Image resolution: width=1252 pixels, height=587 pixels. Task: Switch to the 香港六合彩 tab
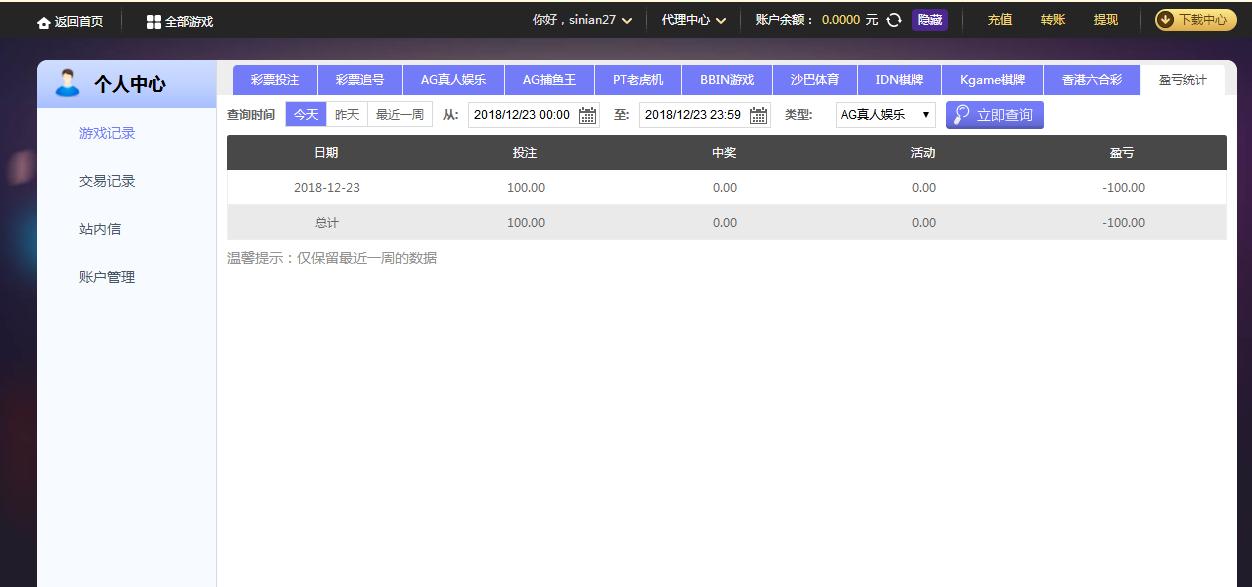[x=1092, y=80]
